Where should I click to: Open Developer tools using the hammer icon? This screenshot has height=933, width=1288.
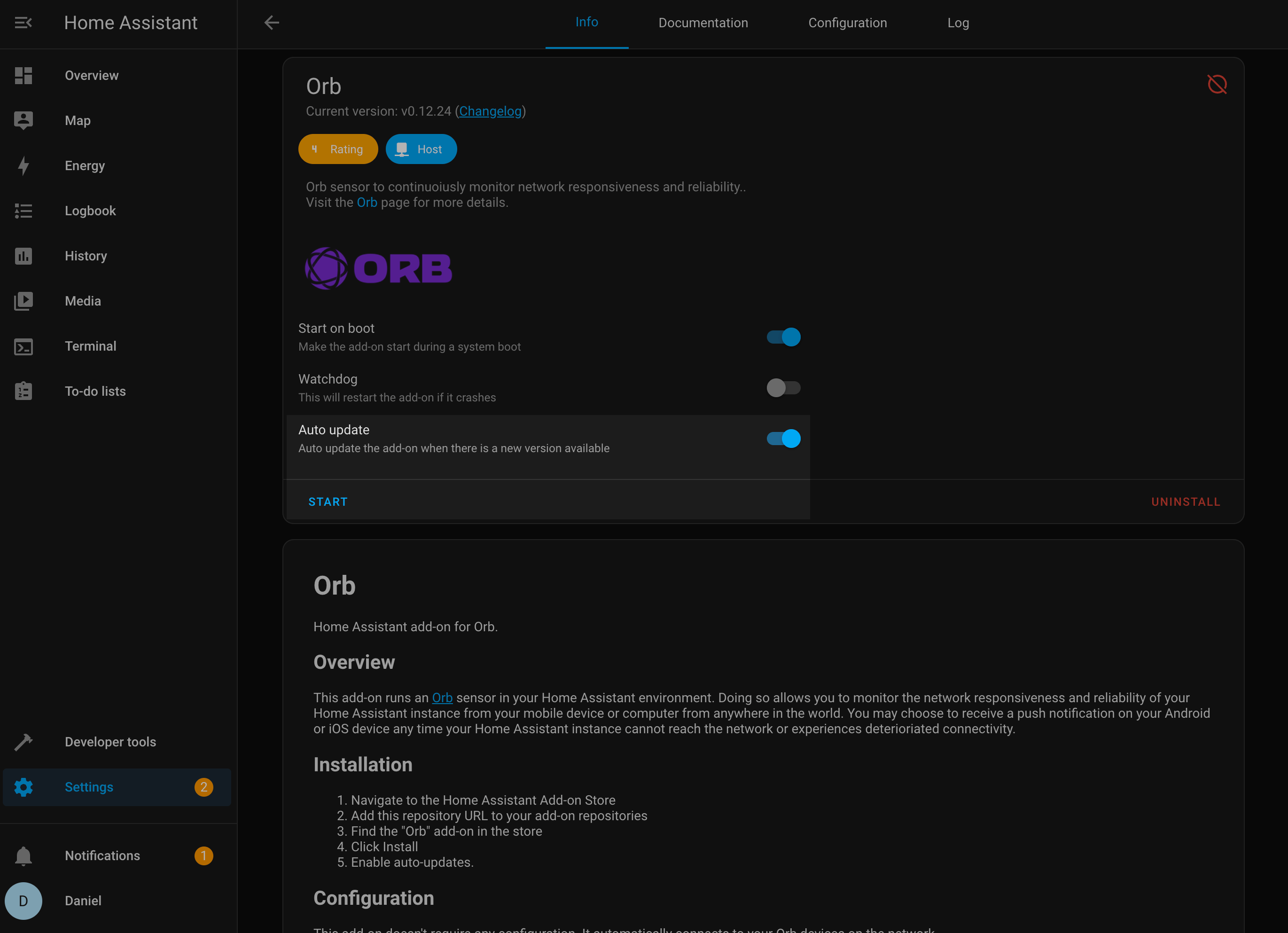point(23,742)
